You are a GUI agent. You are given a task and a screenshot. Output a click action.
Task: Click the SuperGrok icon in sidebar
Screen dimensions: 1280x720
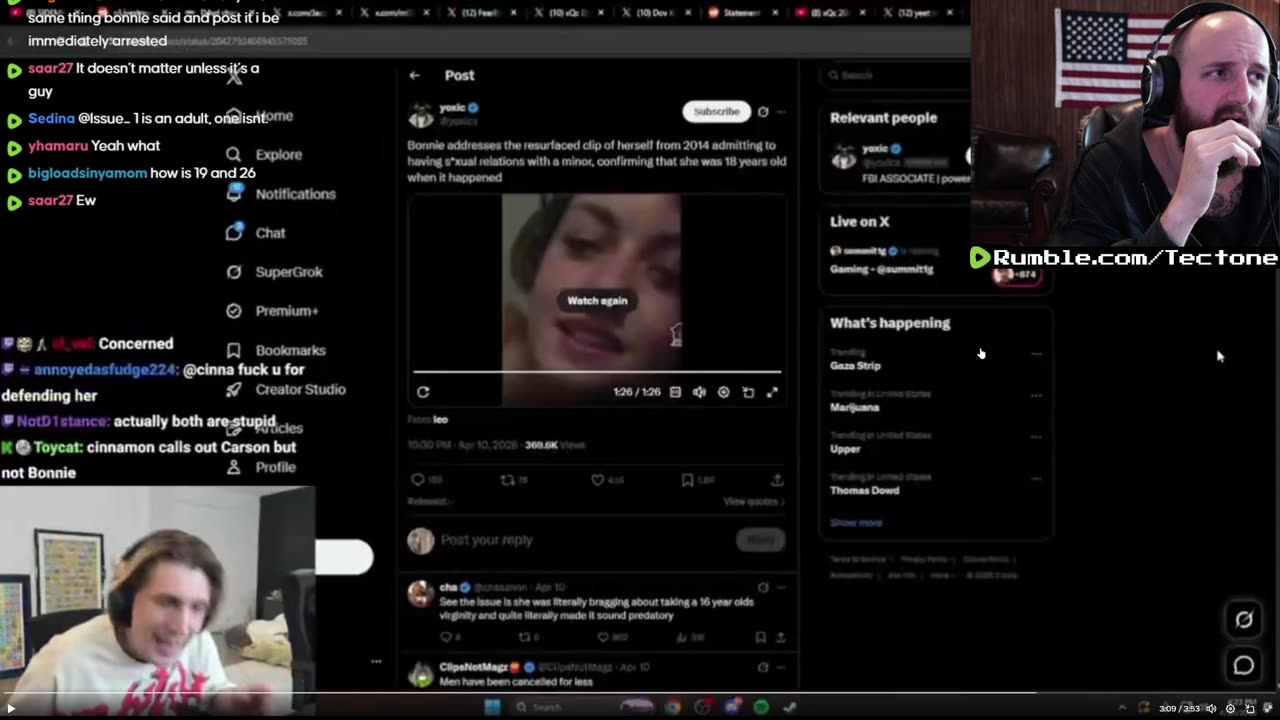pyautogui.click(x=233, y=272)
